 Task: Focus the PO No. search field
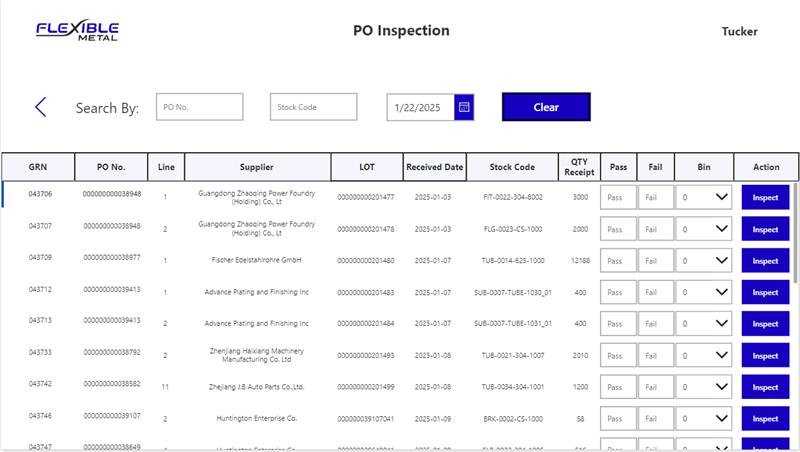[199, 107]
